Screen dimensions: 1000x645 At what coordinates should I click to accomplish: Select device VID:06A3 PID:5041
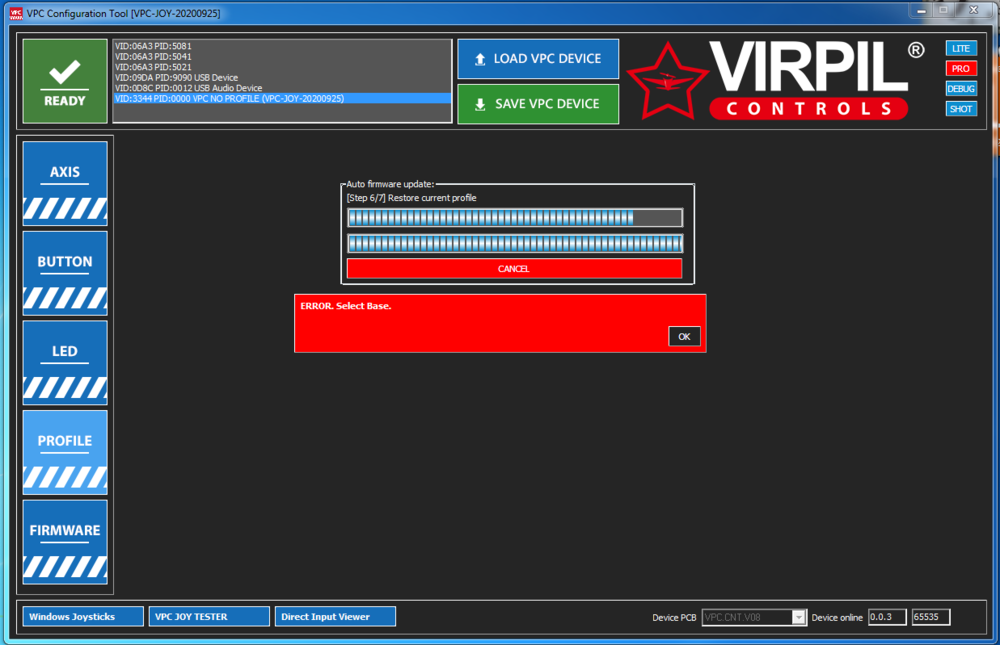(x=282, y=56)
